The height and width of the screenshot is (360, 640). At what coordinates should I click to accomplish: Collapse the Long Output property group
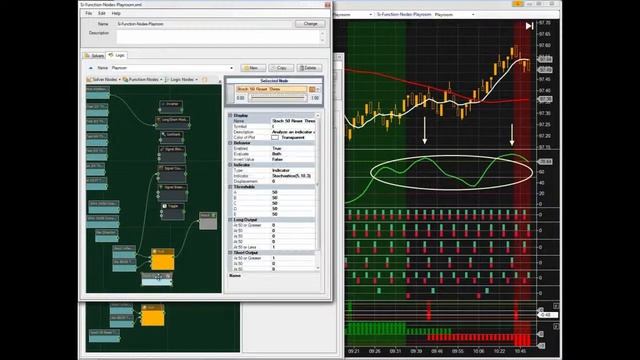230,220
